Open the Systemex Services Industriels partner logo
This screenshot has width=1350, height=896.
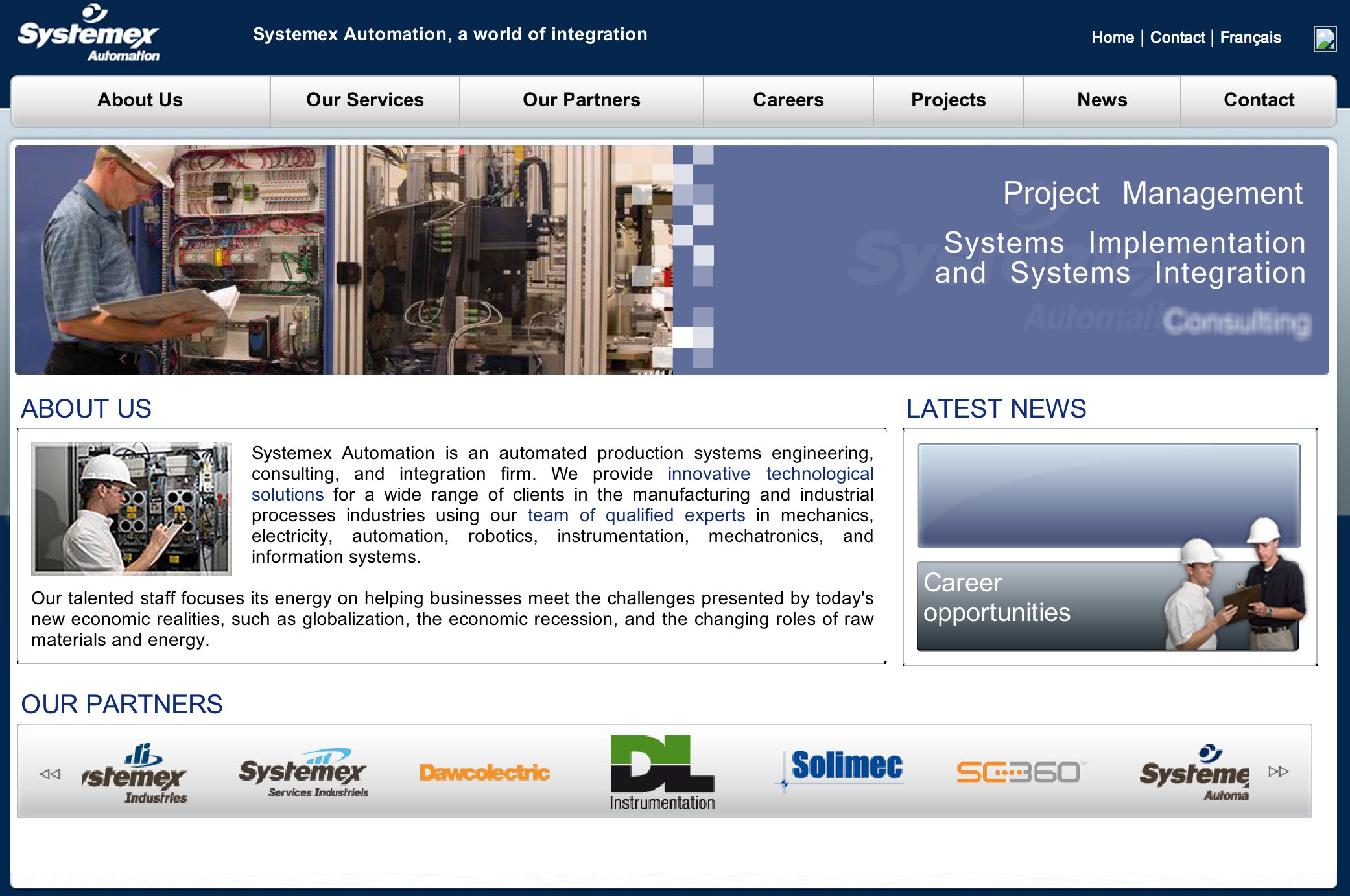coord(303,773)
